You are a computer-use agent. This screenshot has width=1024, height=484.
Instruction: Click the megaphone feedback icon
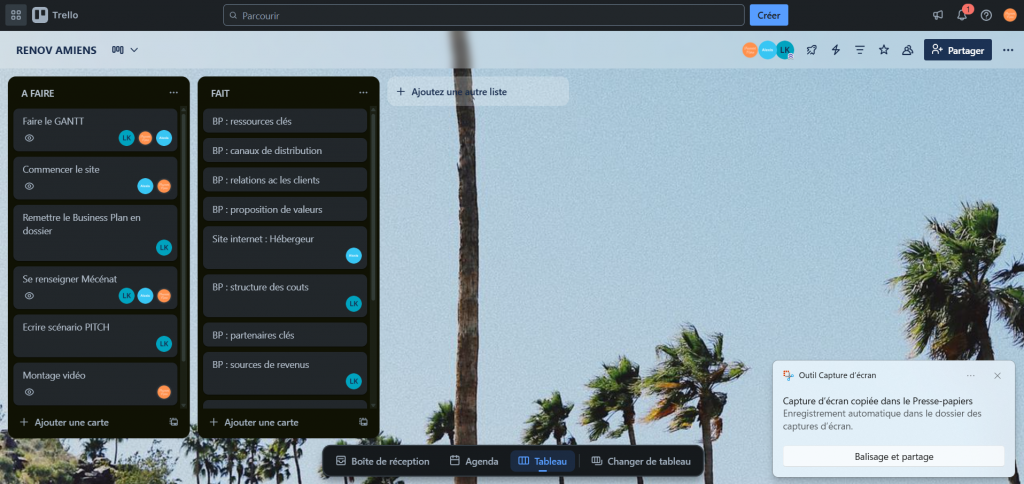938,15
